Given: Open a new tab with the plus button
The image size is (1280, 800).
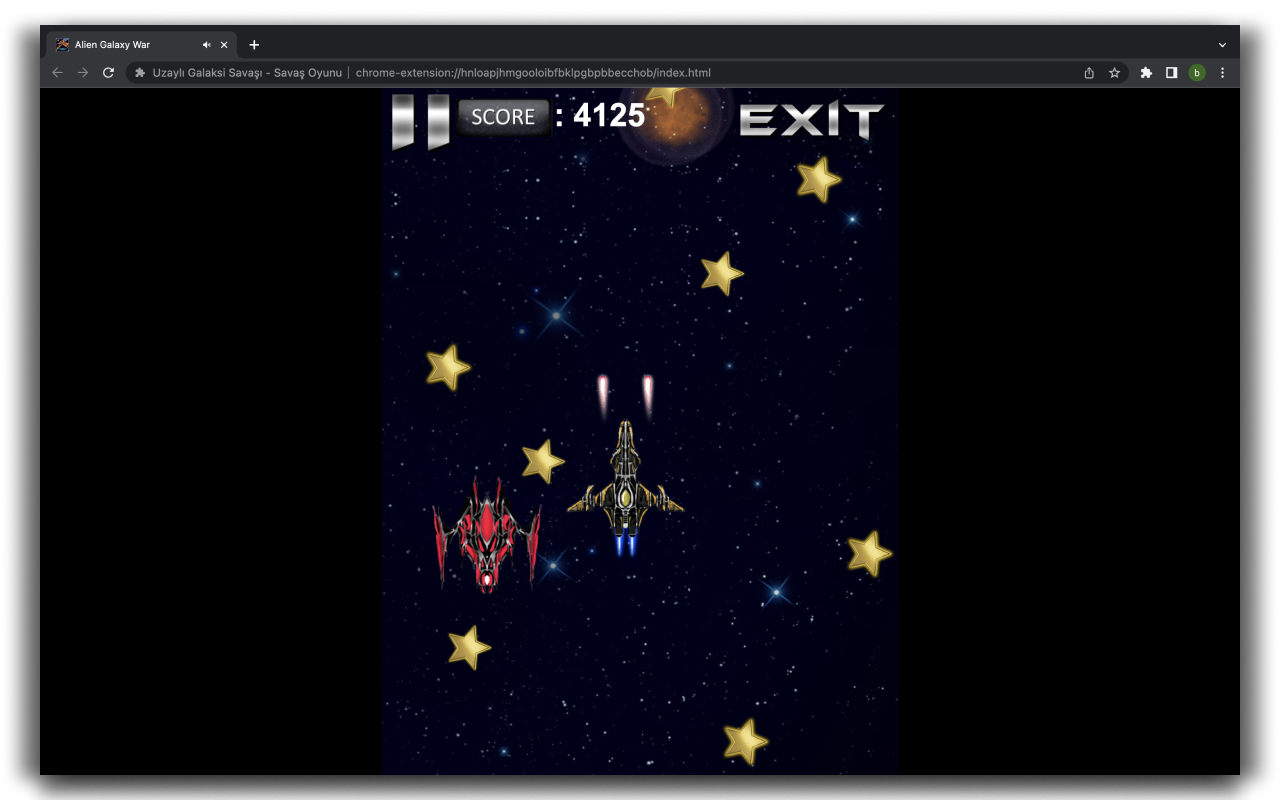Looking at the screenshot, I should pyautogui.click(x=254, y=44).
